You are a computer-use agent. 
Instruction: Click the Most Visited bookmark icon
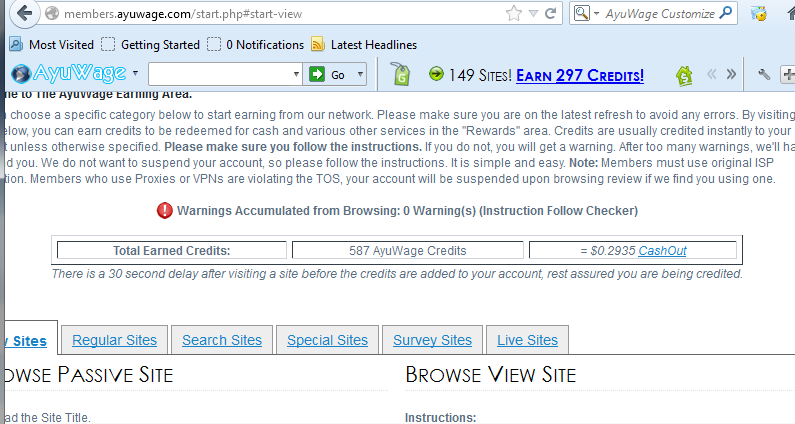pyautogui.click(x=16, y=45)
